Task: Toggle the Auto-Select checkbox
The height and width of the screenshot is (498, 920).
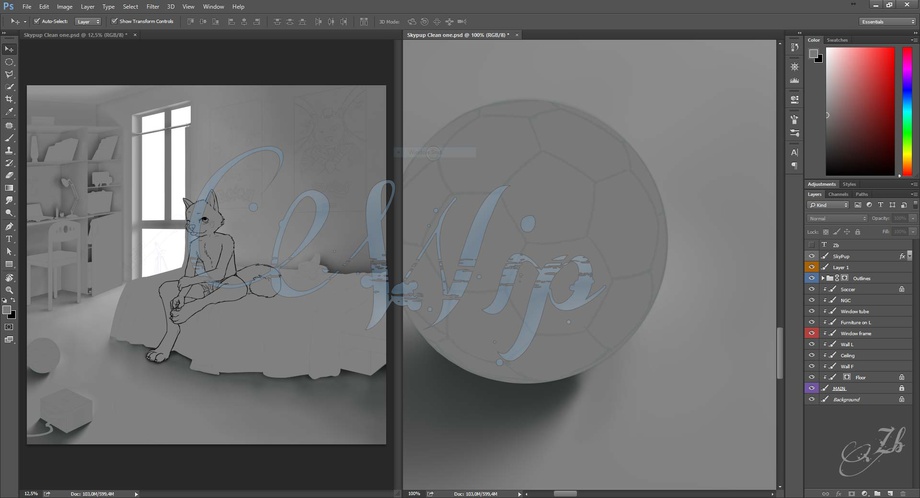Action: (37, 21)
